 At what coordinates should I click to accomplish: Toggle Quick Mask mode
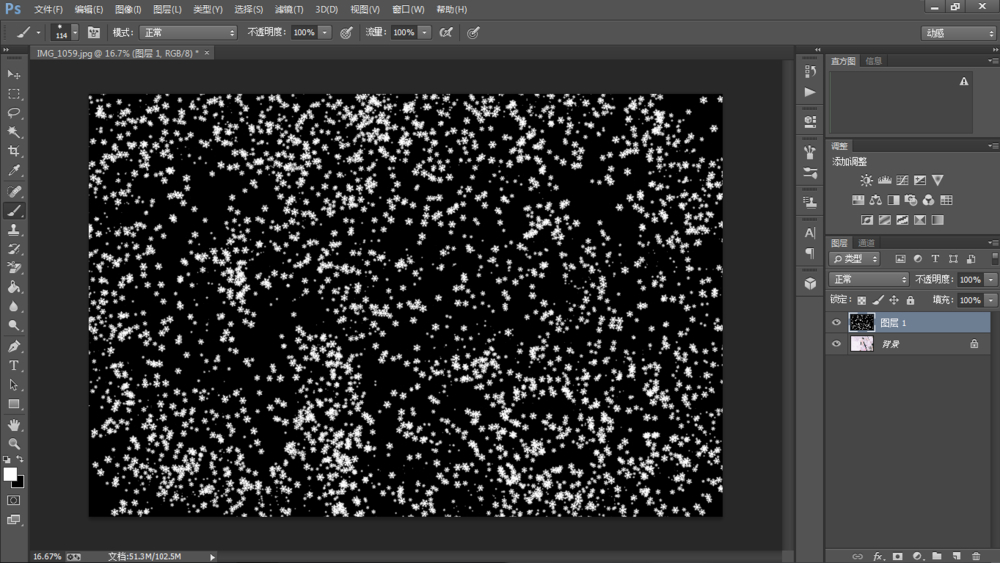[x=13, y=501]
